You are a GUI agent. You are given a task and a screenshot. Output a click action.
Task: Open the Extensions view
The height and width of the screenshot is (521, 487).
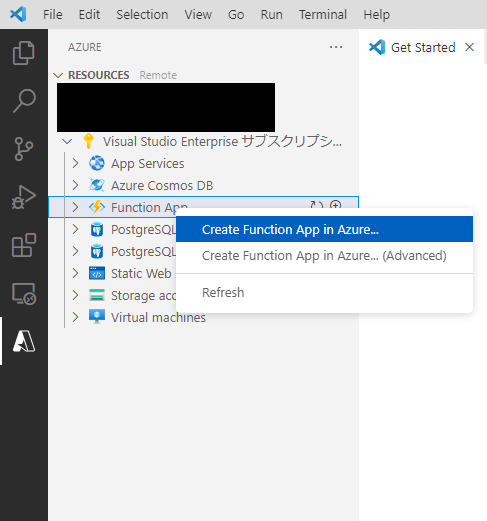tap(24, 245)
